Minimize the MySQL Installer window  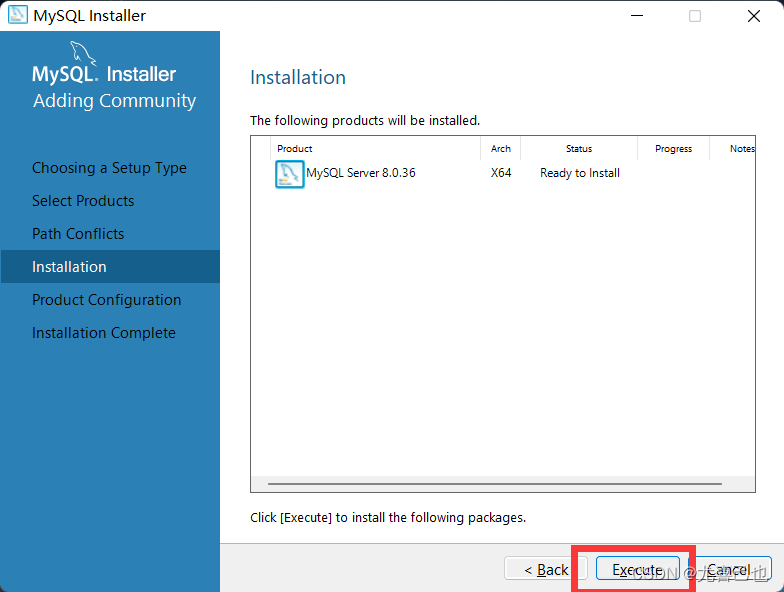[636, 16]
